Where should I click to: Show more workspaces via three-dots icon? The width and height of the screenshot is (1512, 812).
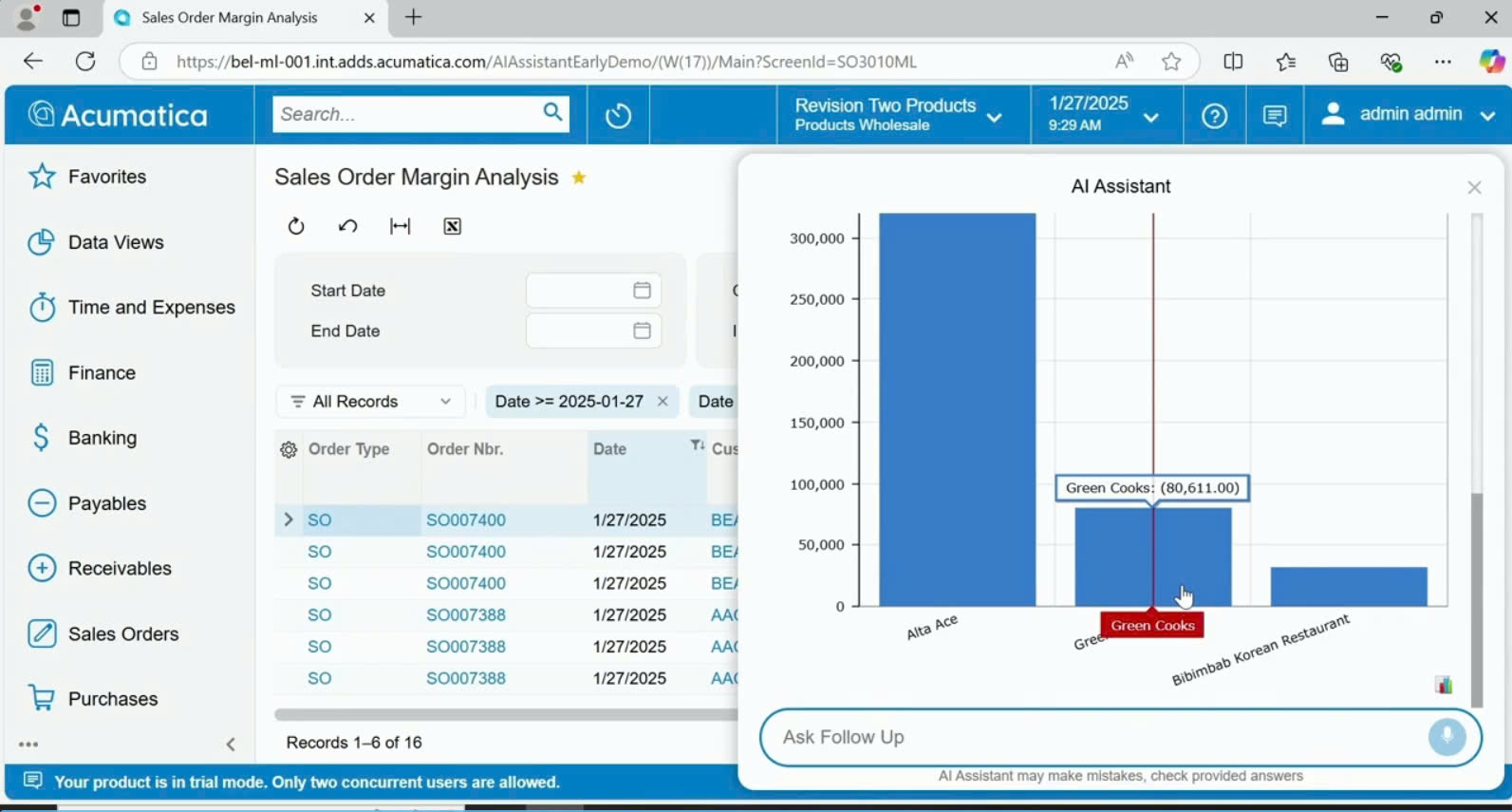28,745
